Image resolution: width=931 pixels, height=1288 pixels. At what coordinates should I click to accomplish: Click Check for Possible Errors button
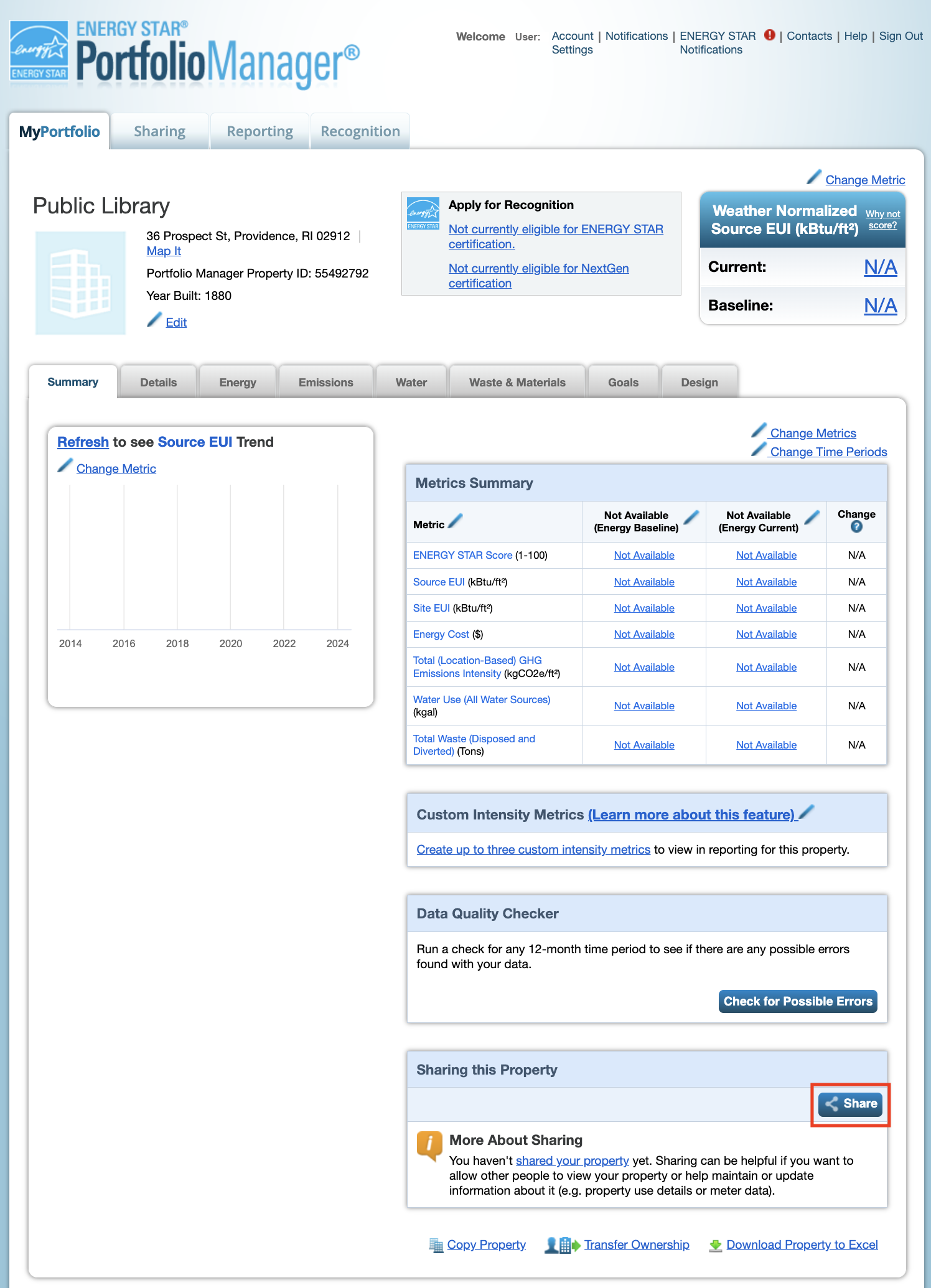[x=798, y=1001]
